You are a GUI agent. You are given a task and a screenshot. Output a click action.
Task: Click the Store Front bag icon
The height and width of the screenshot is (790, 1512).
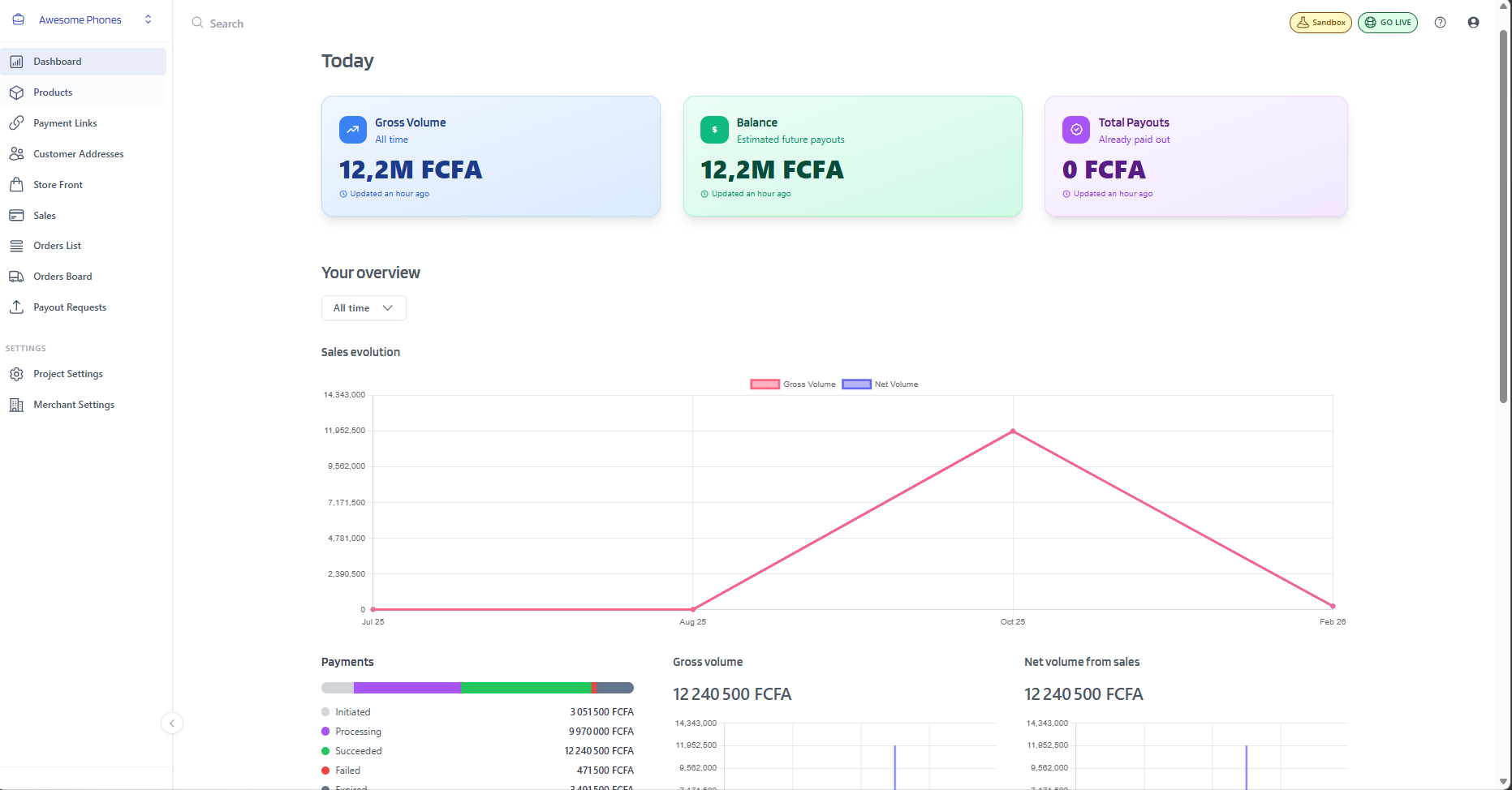17,184
